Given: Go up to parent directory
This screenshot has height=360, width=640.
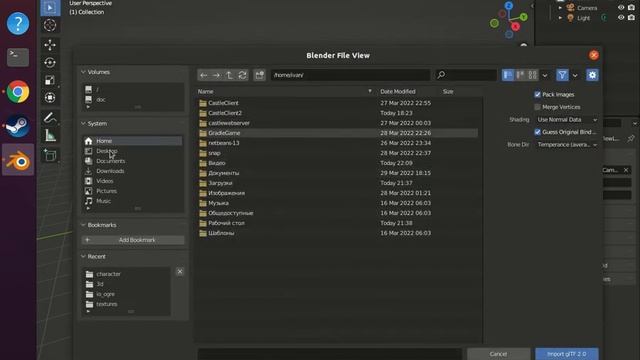Looking at the screenshot, I should point(229,75).
